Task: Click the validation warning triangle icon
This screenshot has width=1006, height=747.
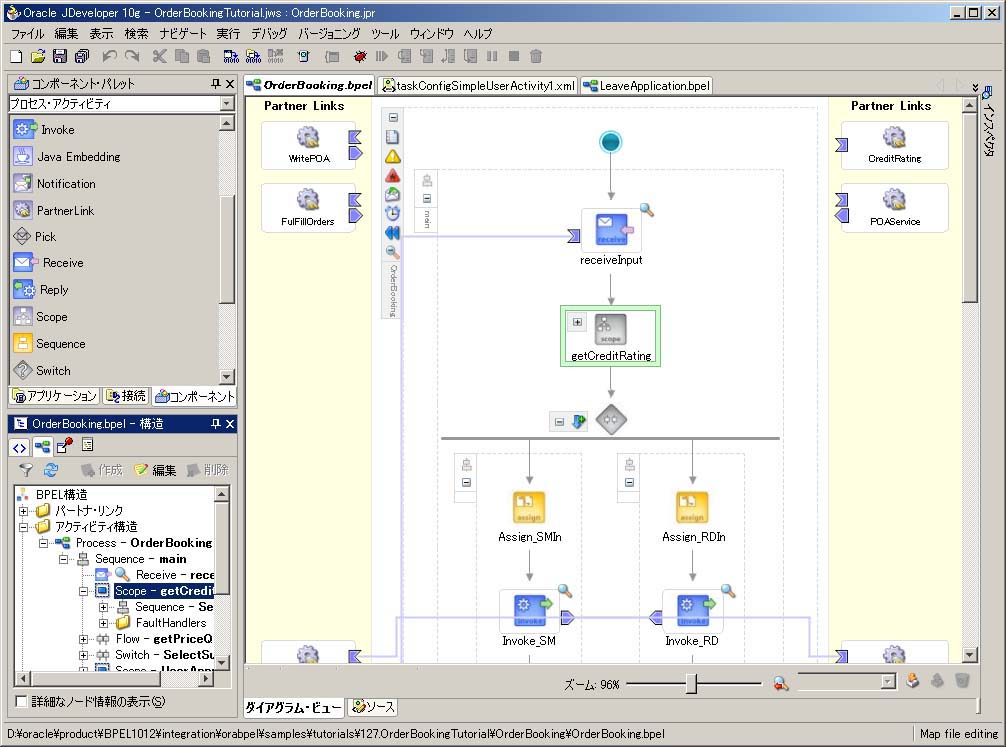Action: click(393, 156)
